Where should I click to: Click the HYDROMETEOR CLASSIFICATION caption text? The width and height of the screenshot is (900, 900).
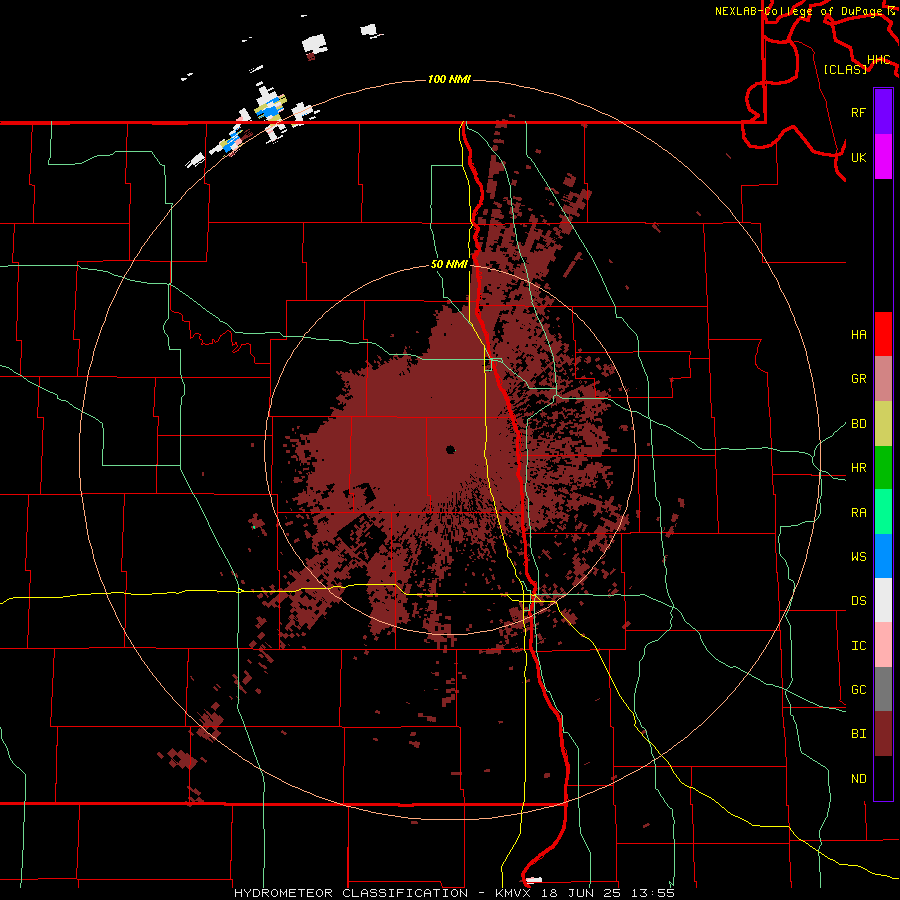point(351,893)
